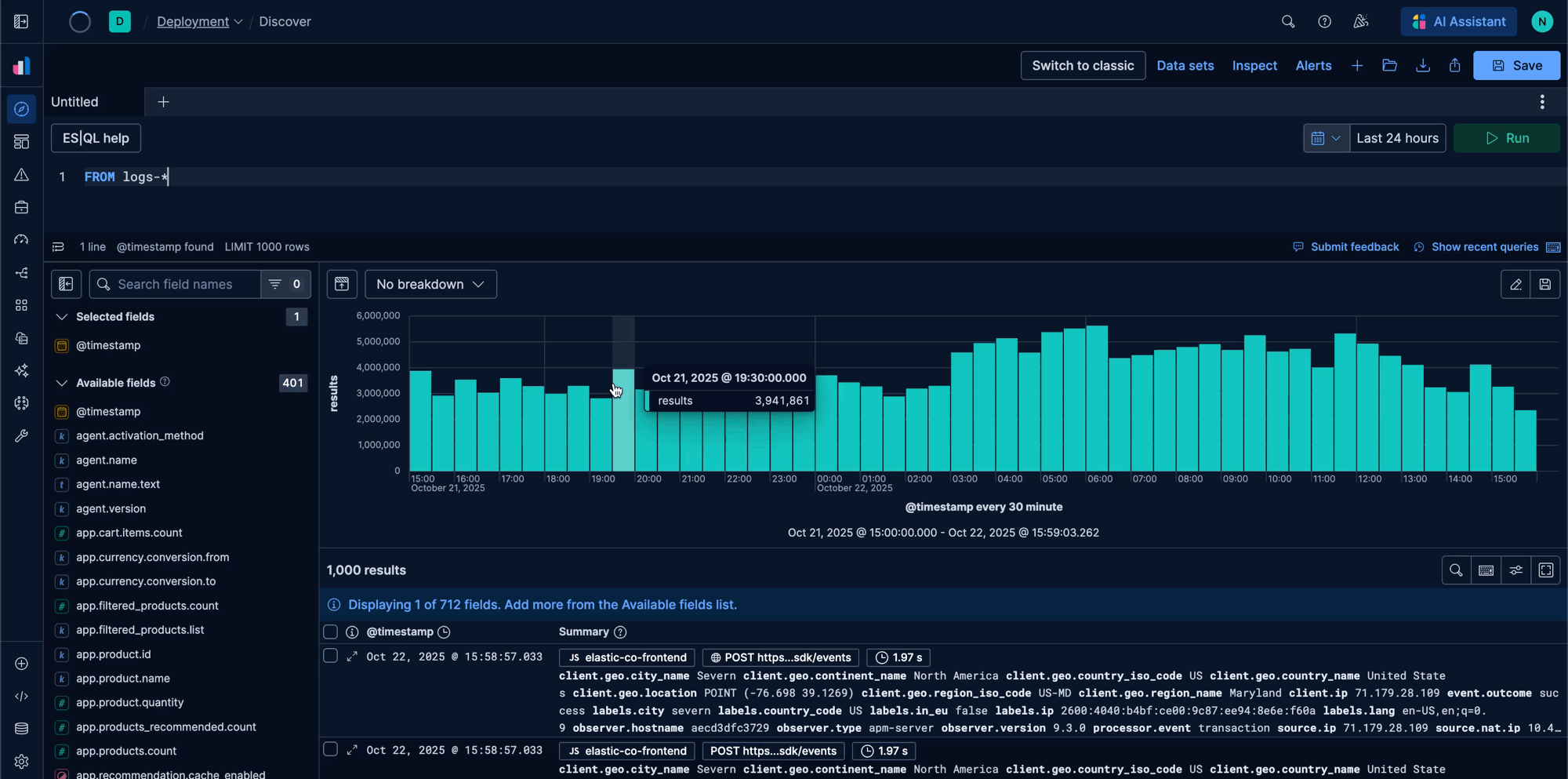
Task: Open the Inspect menu item
Action: [1254, 66]
